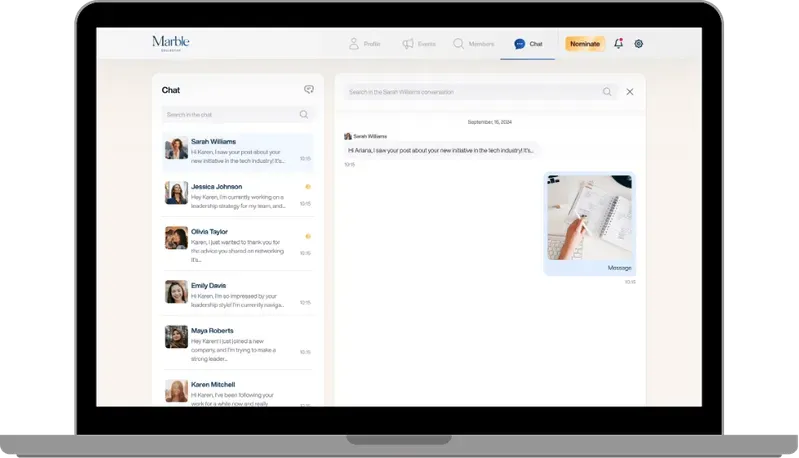The height and width of the screenshot is (458, 799).
Task: Click Emily Davis's avatar
Action: click(176, 292)
